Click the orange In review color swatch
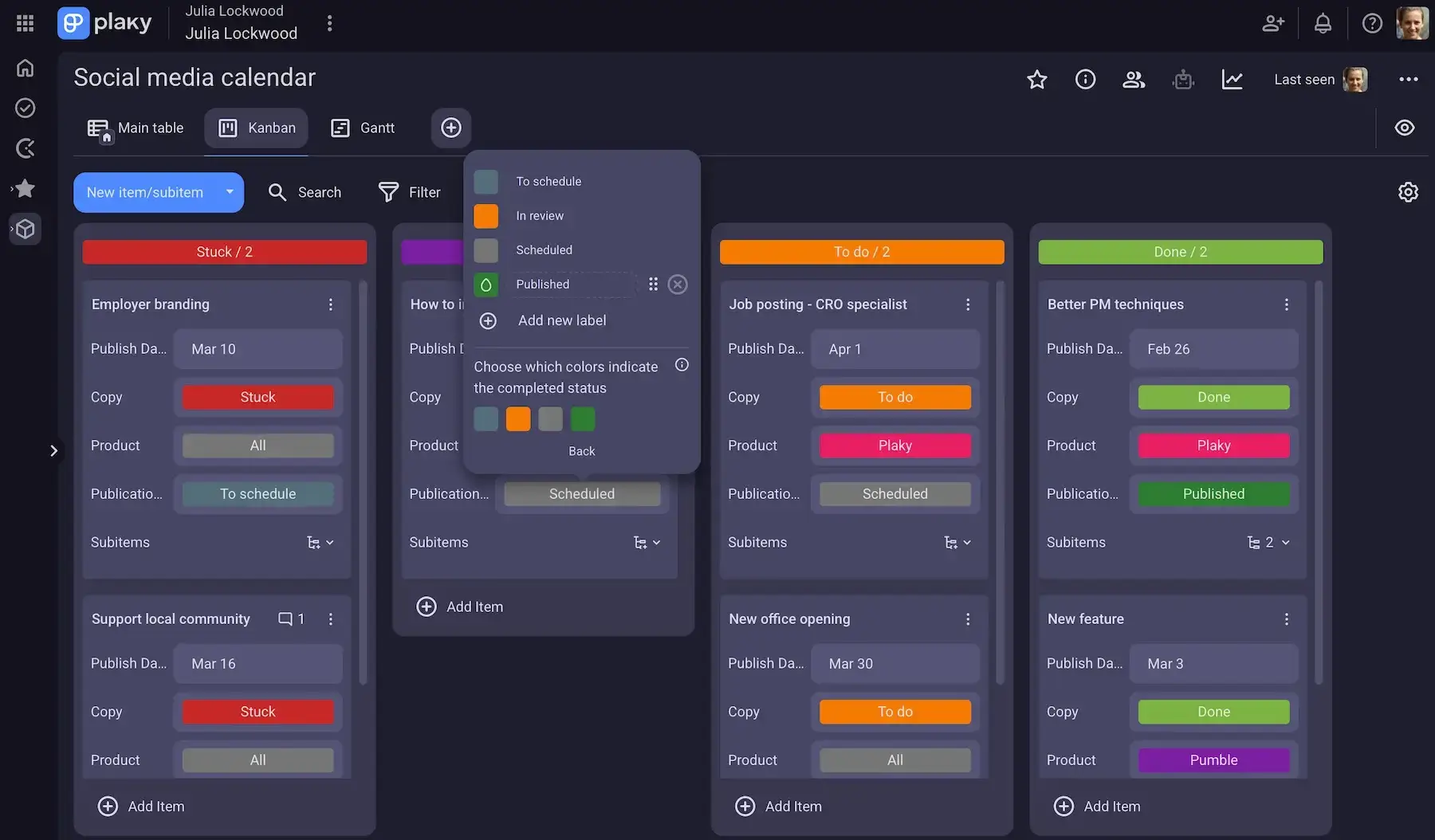1435x840 pixels. pyautogui.click(x=486, y=215)
